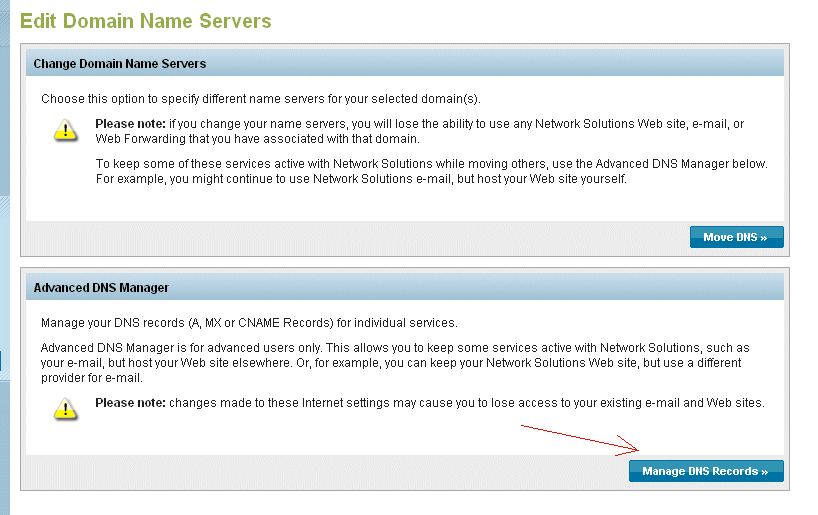818x515 pixels.
Task: Click 'Manage your DNS records' description line
Action: point(248,323)
